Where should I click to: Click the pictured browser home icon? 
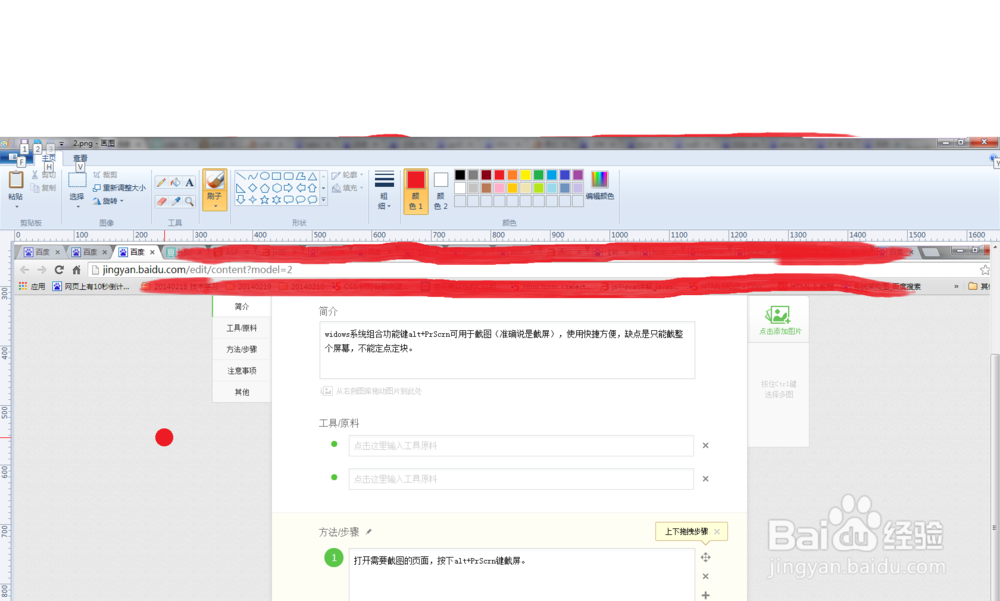pyautogui.click(x=77, y=270)
